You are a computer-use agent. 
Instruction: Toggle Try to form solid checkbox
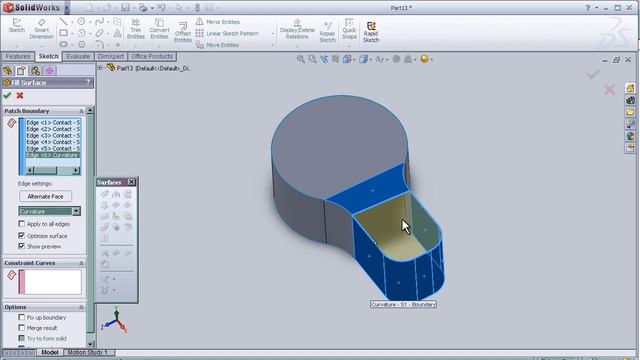tap(22, 338)
